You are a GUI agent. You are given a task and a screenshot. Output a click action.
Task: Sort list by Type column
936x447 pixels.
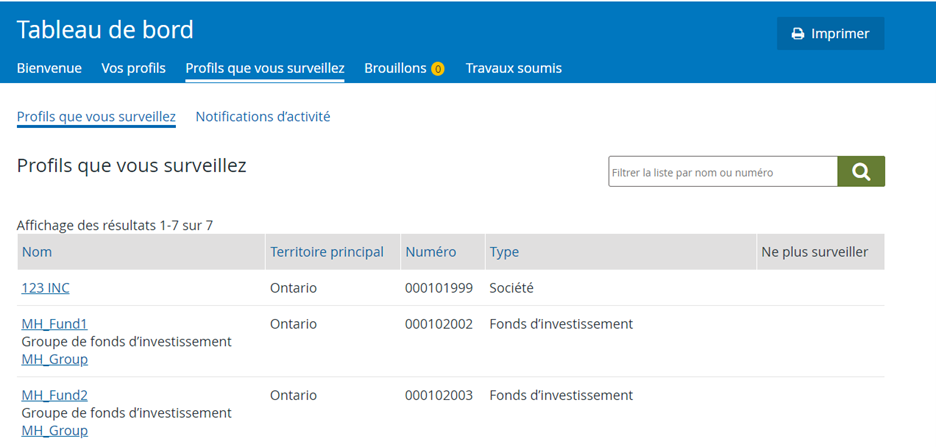pyautogui.click(x=504, y=252)
